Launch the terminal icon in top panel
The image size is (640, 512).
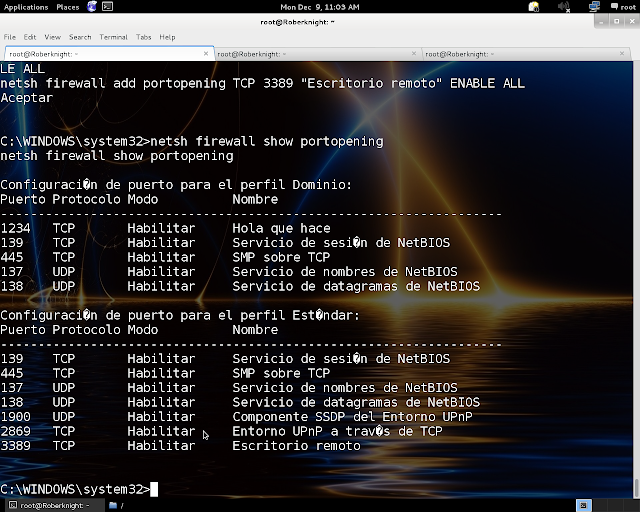point(107,7)
